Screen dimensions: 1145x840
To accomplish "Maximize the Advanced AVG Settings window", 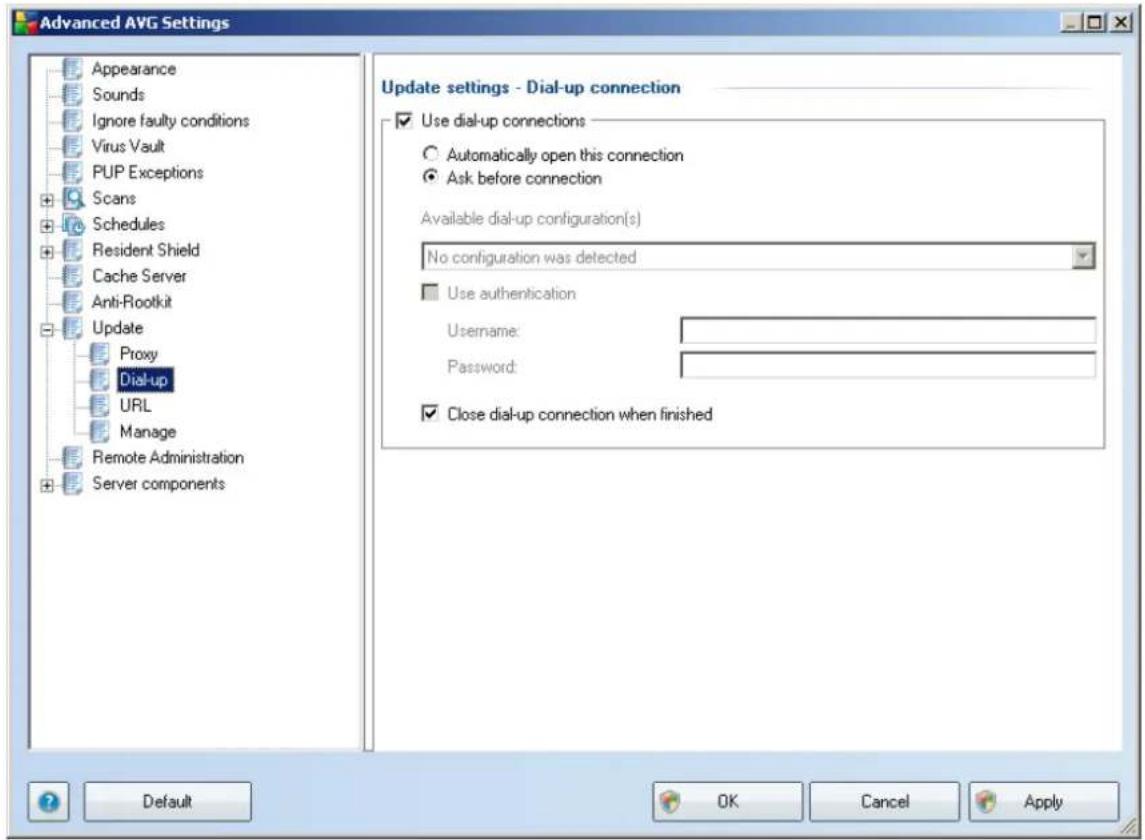I will [1095, 23].
